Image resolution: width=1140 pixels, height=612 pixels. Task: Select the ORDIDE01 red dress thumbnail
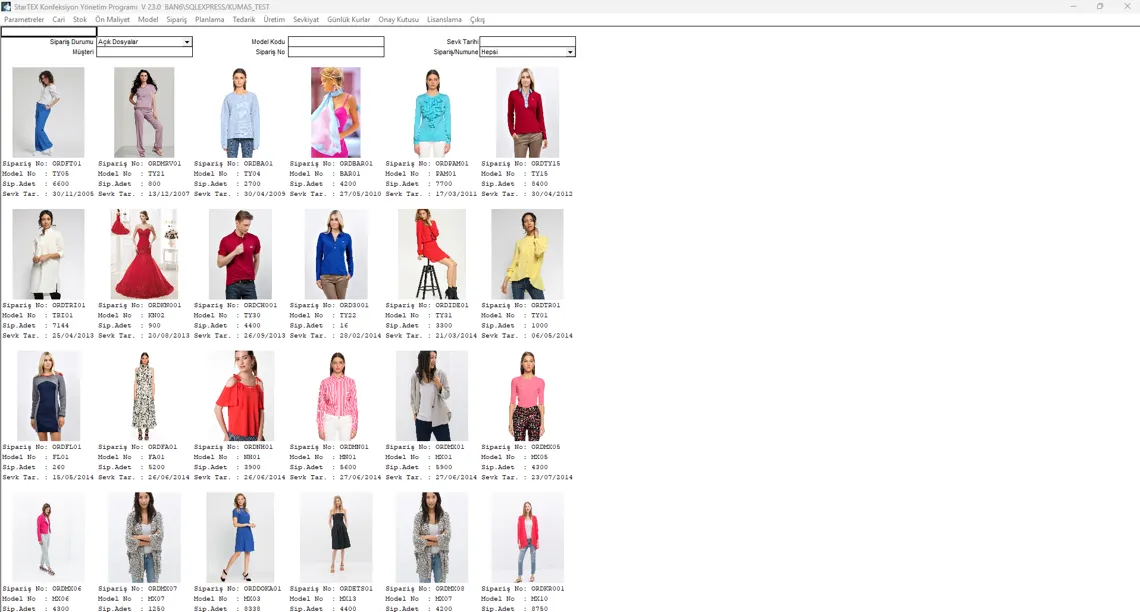pyautogui.click(x=431, y=254)
